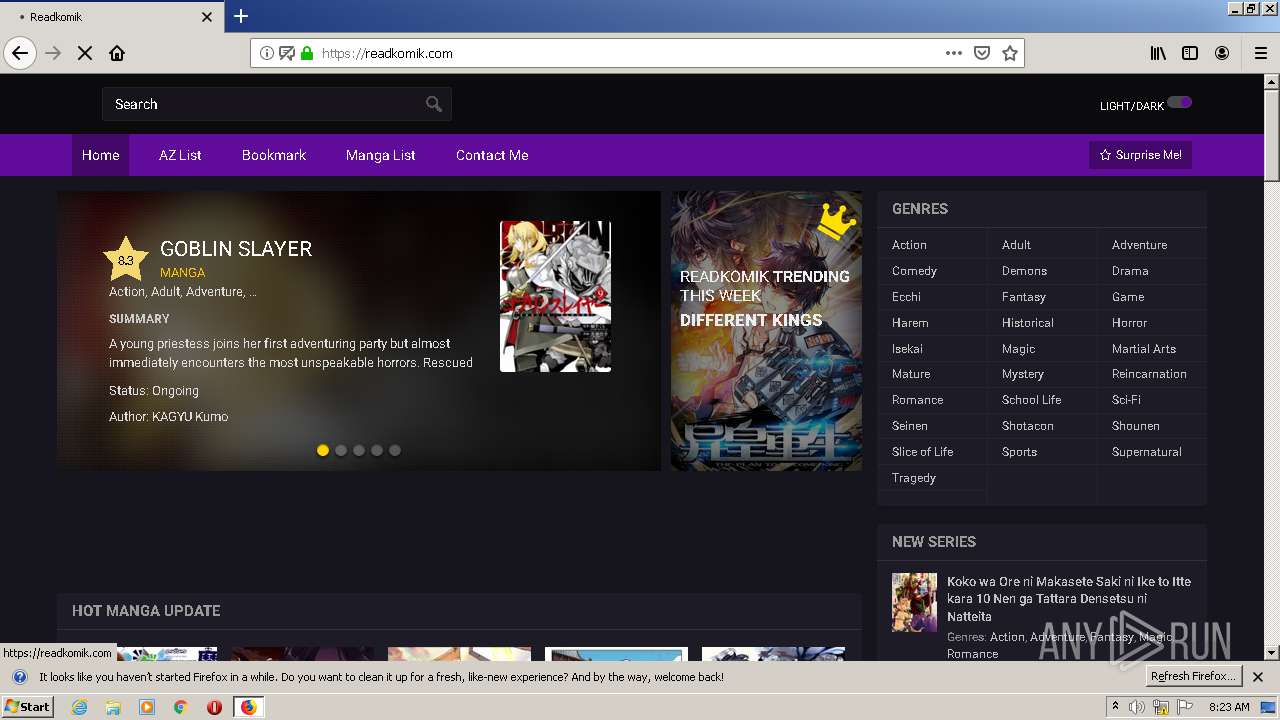Show site information icon in address bar
The height and width of the screenshot is (720, 1280).
[267, 53]
